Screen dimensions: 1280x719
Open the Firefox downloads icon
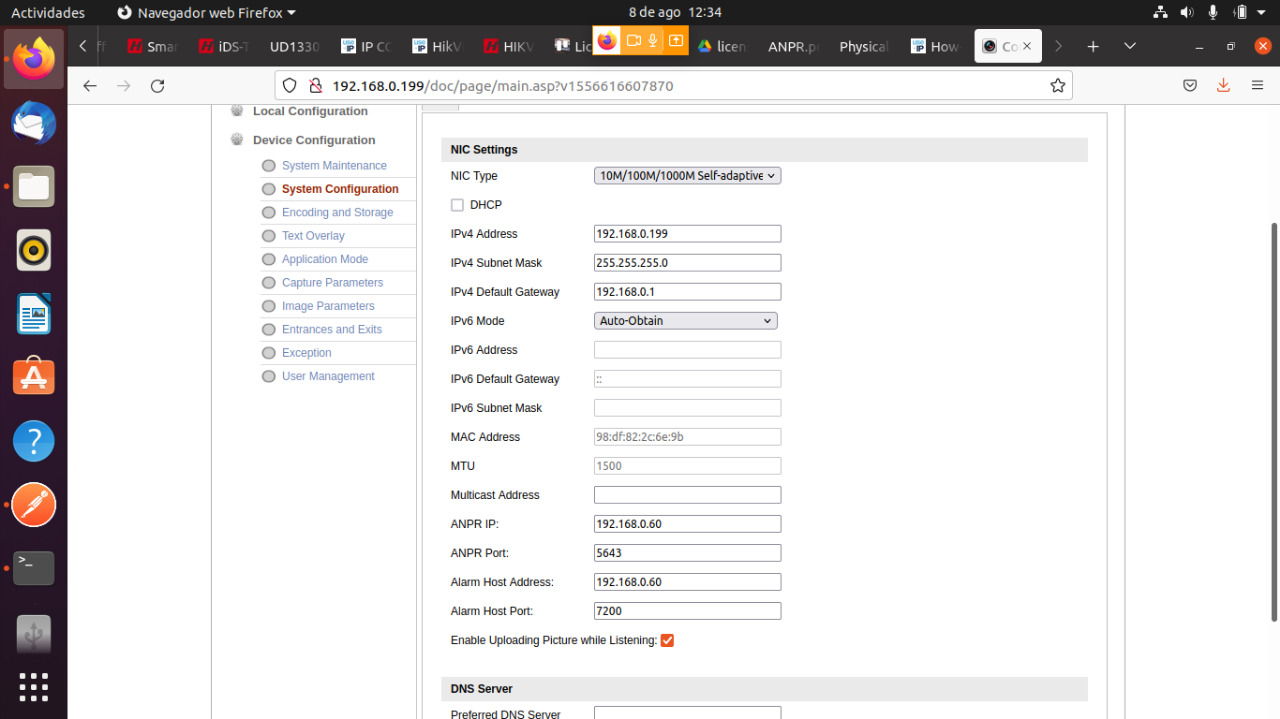[1223, 86]
